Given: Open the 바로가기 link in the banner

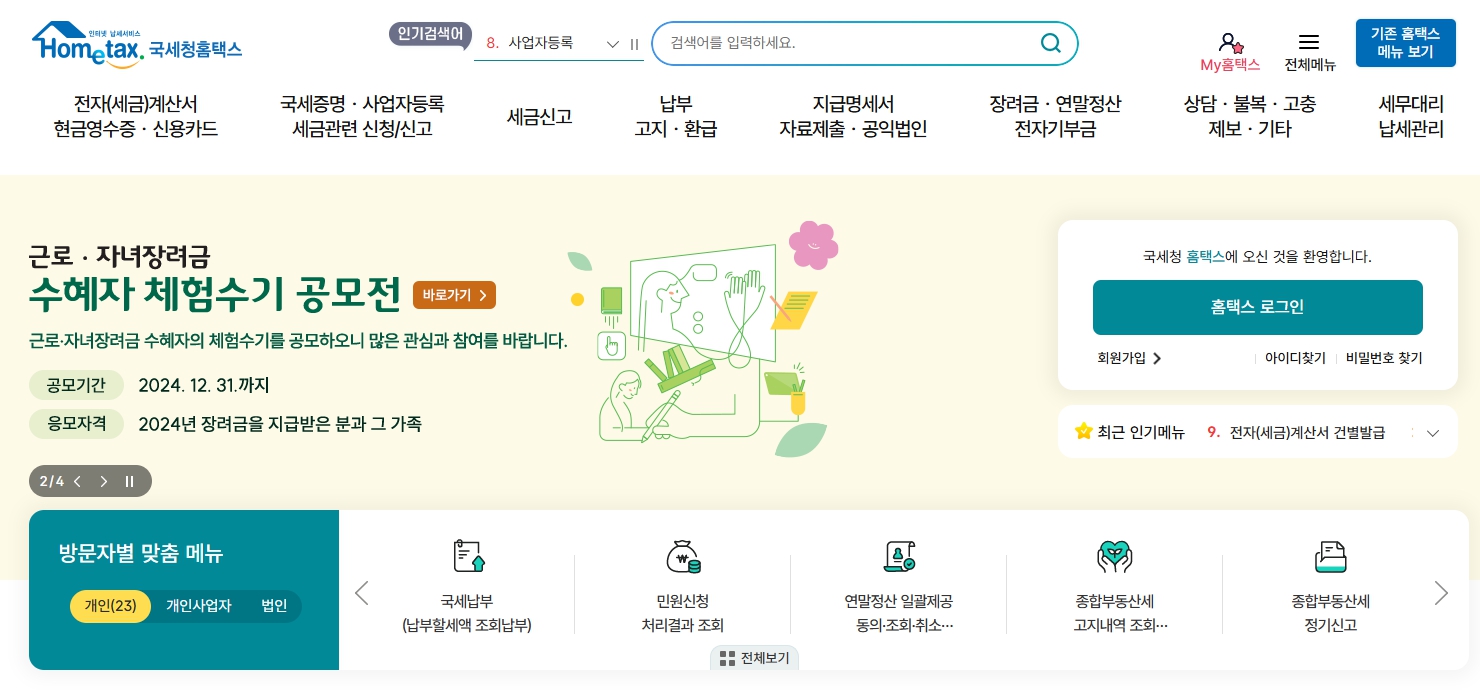Looking at the screenshot, I should [454, 295].
